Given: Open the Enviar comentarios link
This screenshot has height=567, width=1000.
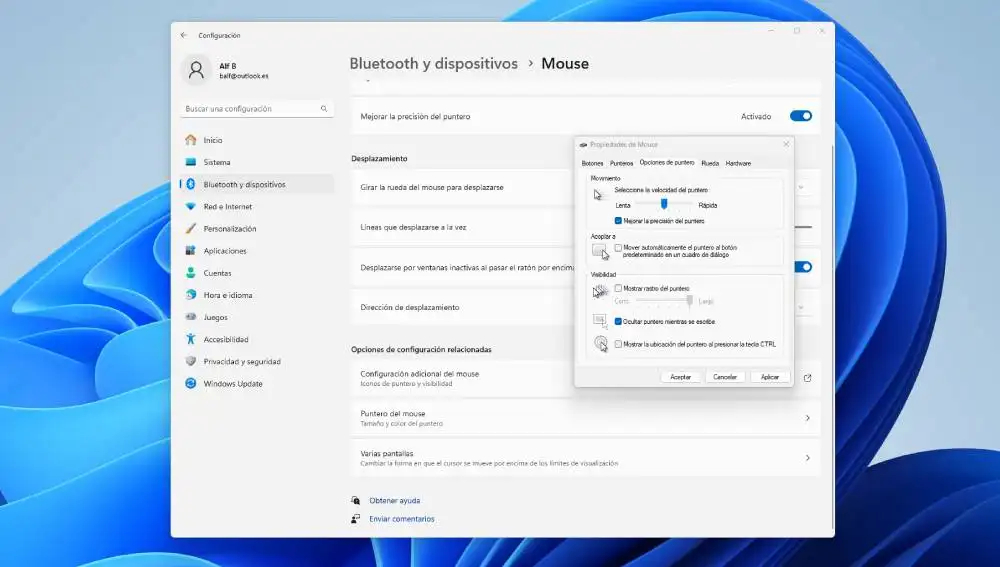Looking at the screenshot, I should (x=402, y=519).
